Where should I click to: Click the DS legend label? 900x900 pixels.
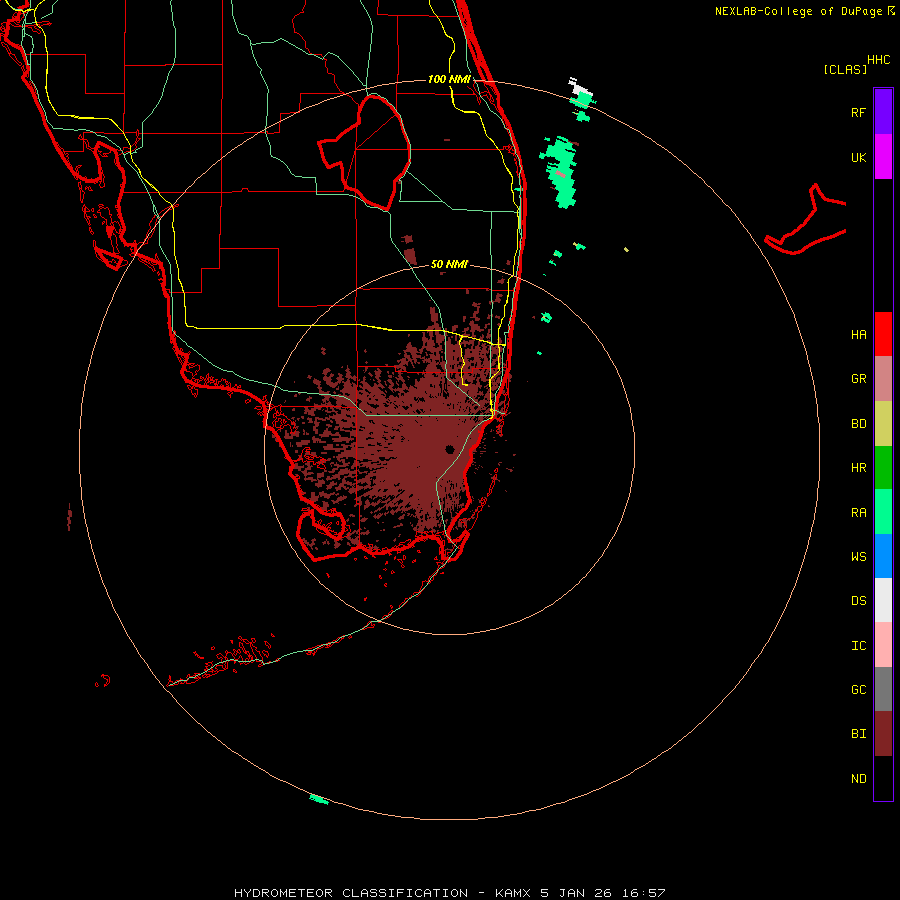(858, 601)
